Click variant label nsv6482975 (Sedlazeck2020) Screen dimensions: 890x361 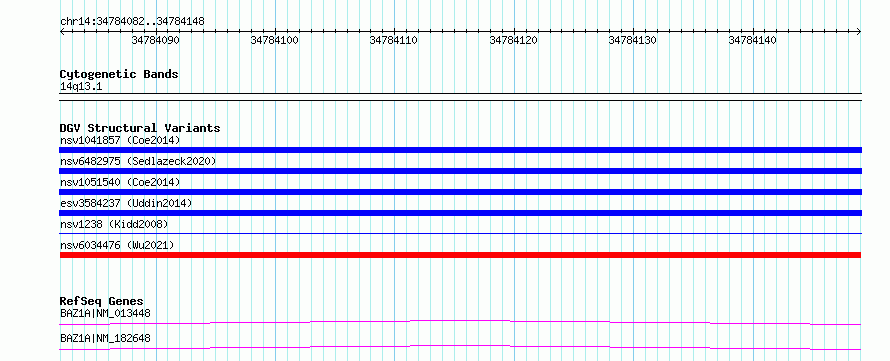(138, 161)
